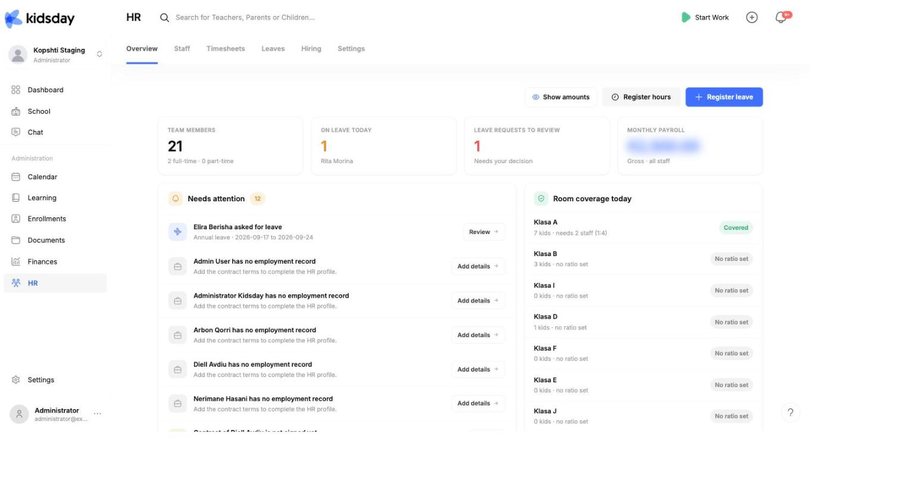
Task: Click the green Start Work play icon
Action: 685,17
